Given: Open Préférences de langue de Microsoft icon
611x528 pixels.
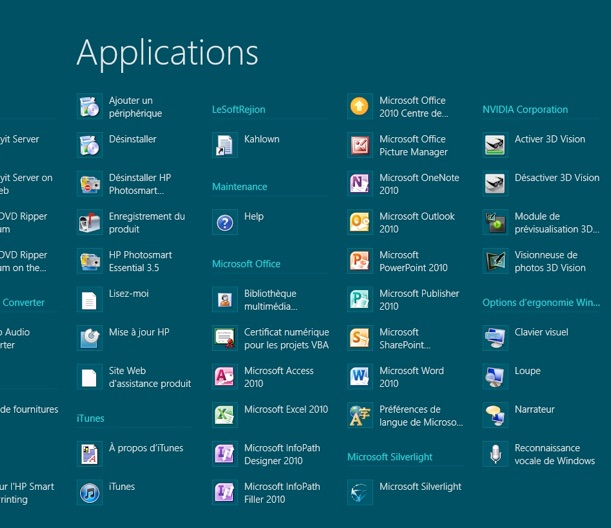Looking at the screenshot, I should click(360, 415).
